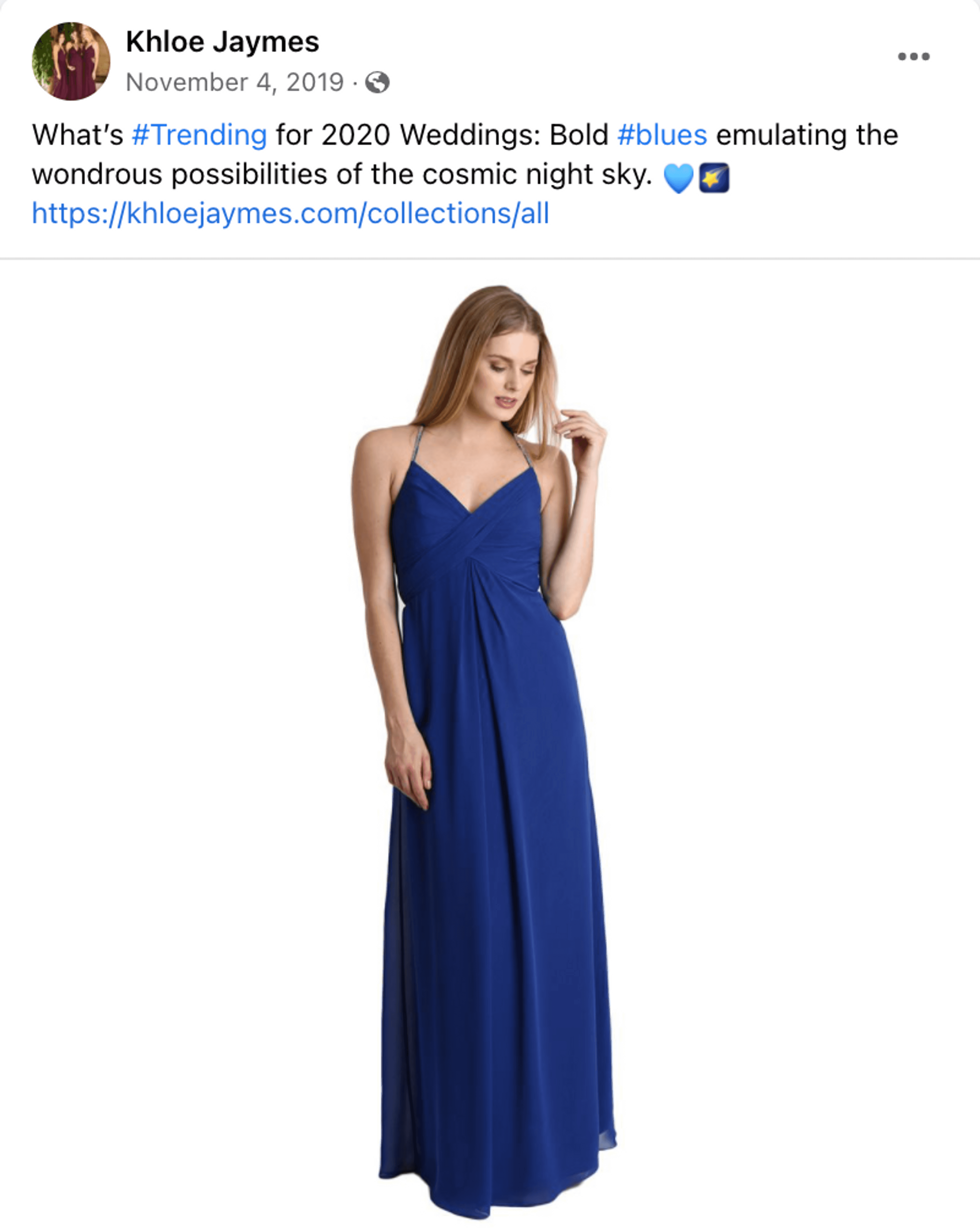Open the November 4, 2019 timestamp
Image resolution: width=980 pixels, height=1228 pixels.
235,82
